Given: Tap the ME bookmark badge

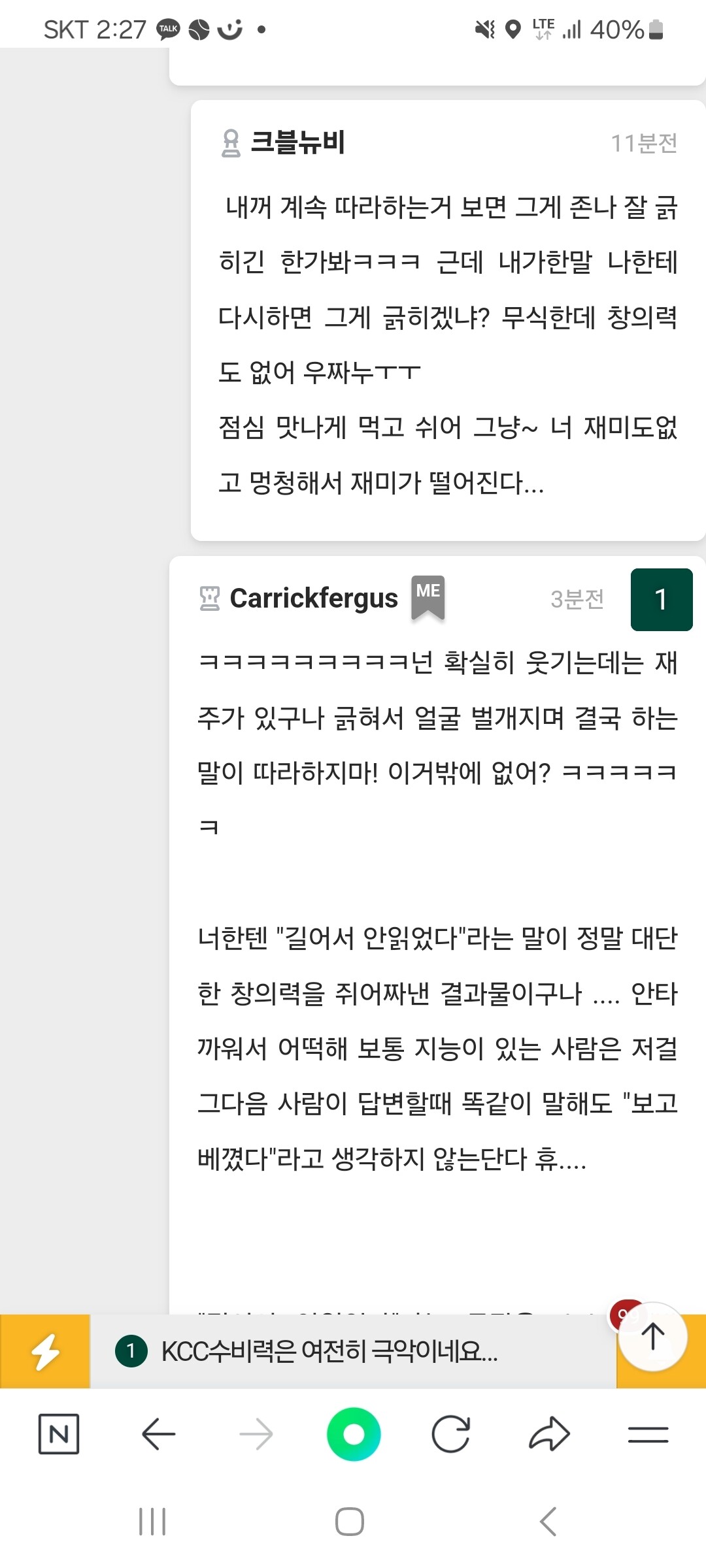Looking at the screenshot, I should [428, 597].
